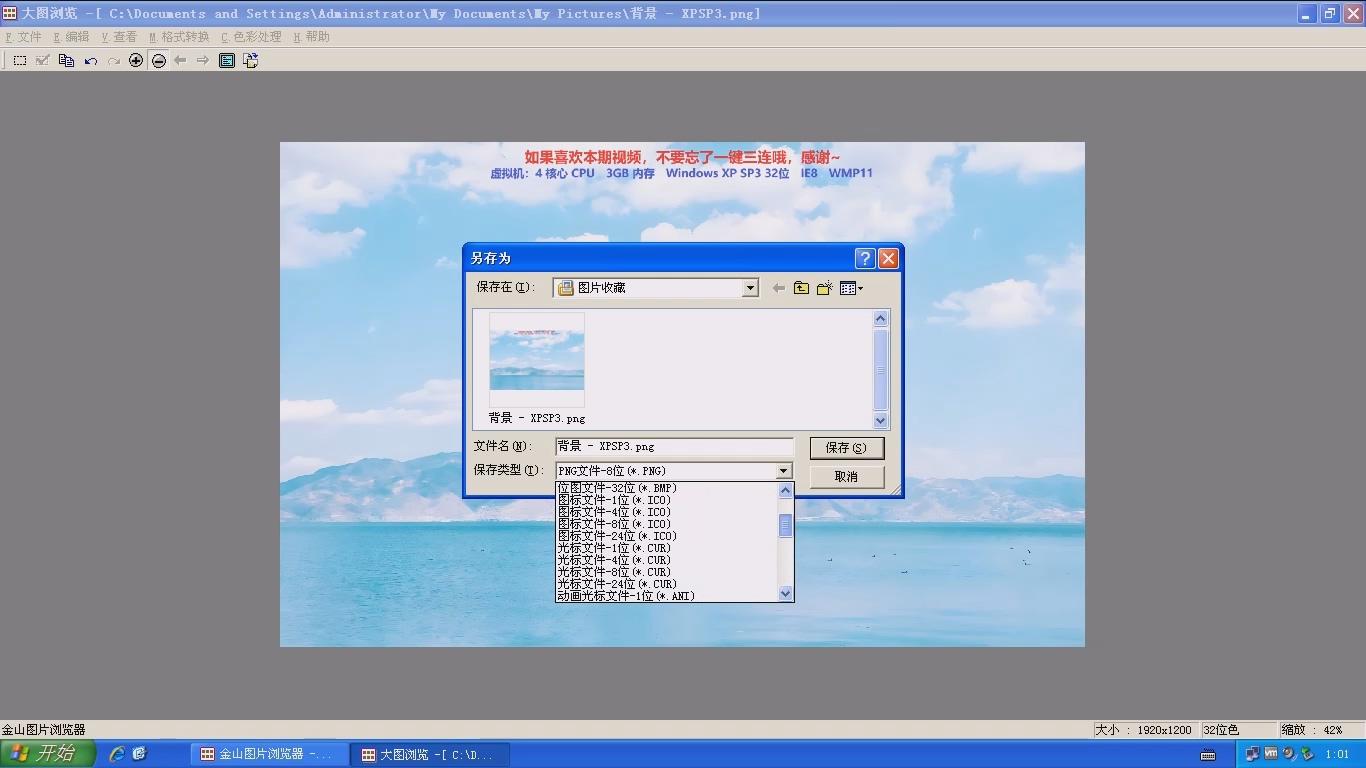
Task: Click the 保存 button
Action: tap(847, 448)
